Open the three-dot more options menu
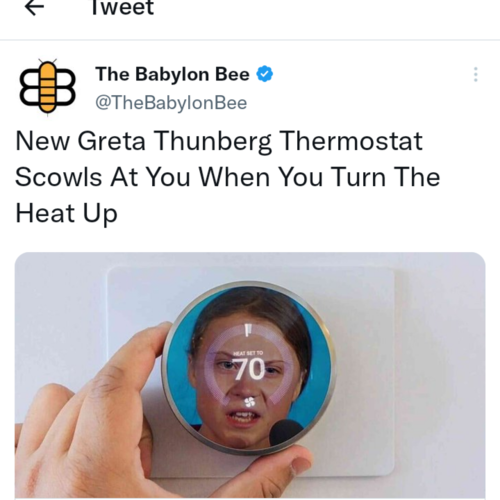 click(x=476, y=74)
